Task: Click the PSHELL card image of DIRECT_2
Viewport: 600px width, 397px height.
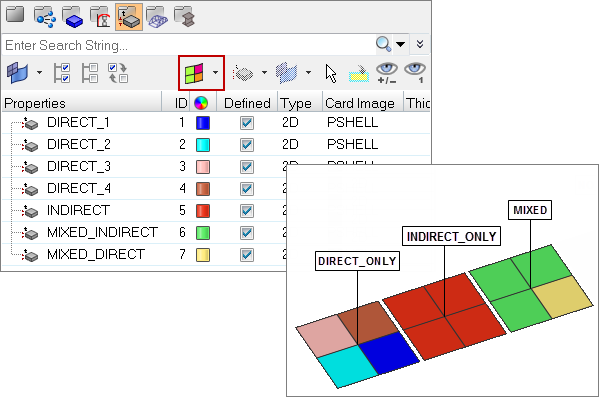Action: coord(352,144)
